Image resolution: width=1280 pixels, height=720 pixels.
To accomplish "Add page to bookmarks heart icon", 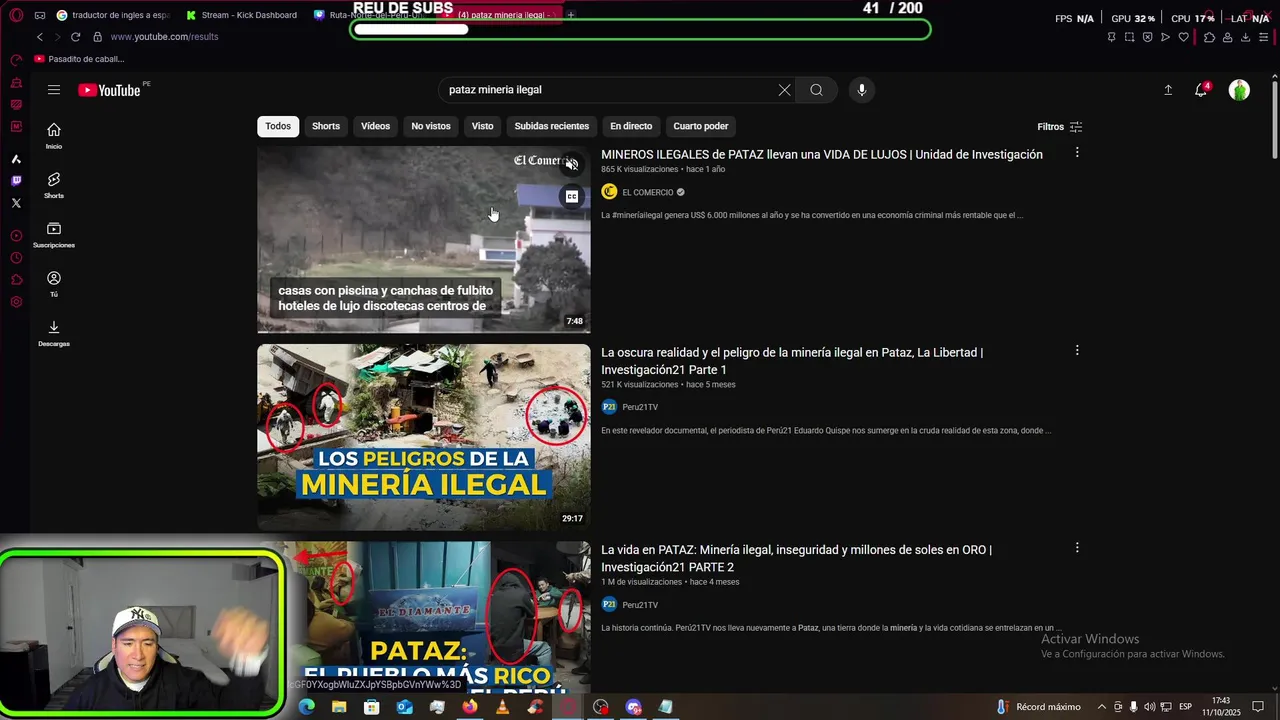I will click(x=1184, y=37).
